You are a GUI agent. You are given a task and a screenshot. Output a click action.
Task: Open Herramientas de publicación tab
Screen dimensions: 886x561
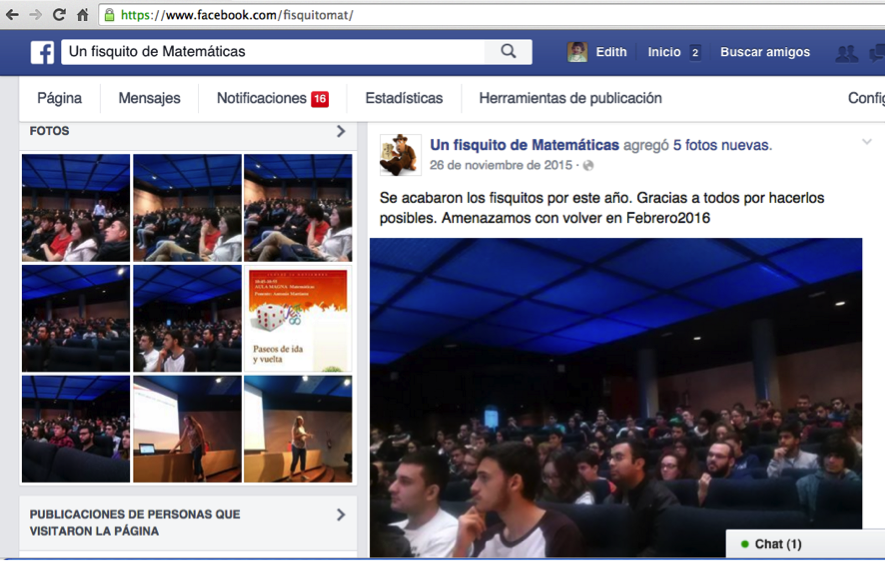[x=570, y=98]
